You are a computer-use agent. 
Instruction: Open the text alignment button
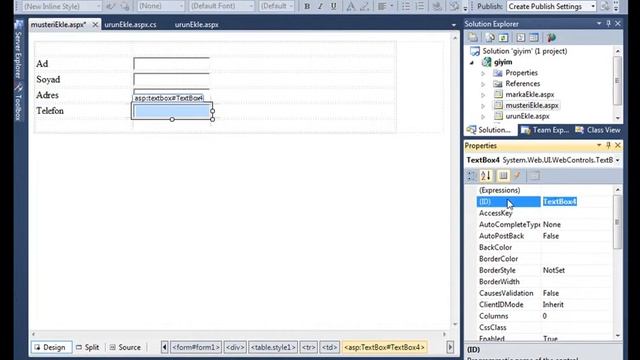(x=382, y=6)
